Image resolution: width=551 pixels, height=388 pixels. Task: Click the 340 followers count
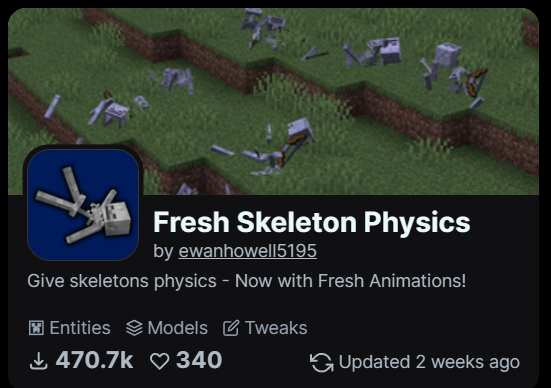199,360
